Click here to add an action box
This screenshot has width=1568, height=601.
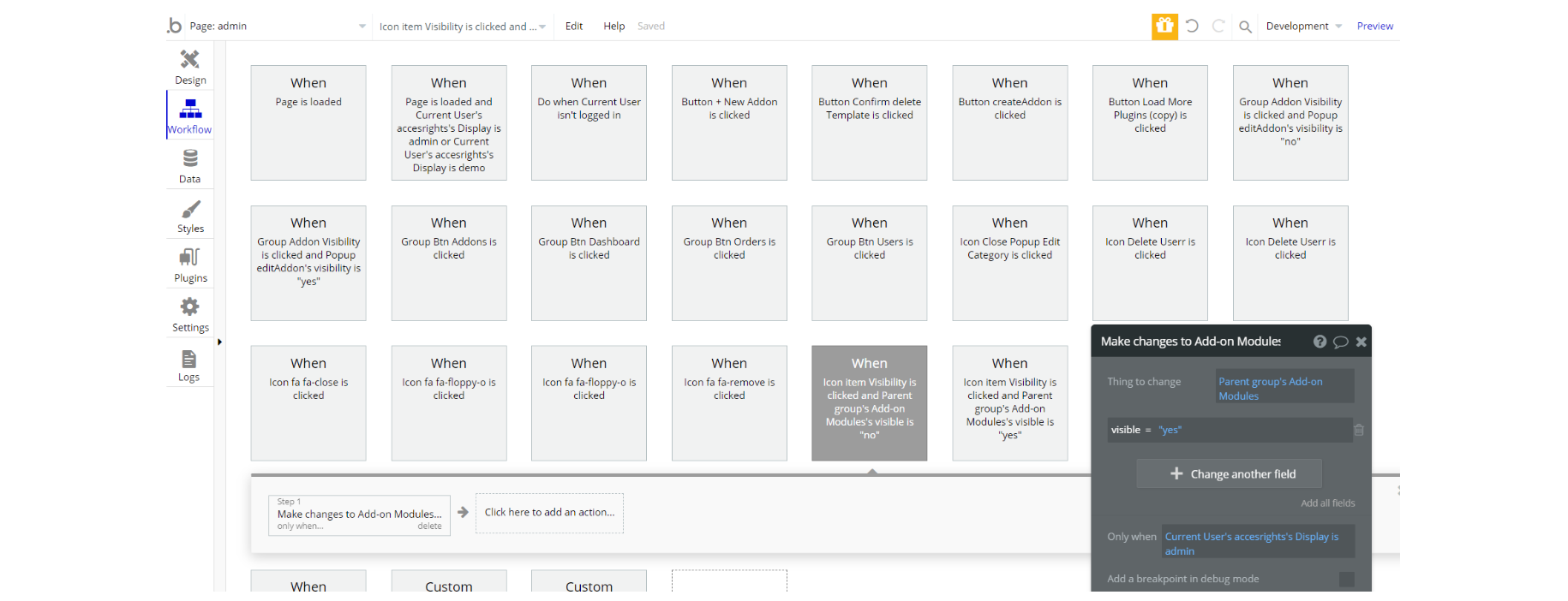click(549, 513)
